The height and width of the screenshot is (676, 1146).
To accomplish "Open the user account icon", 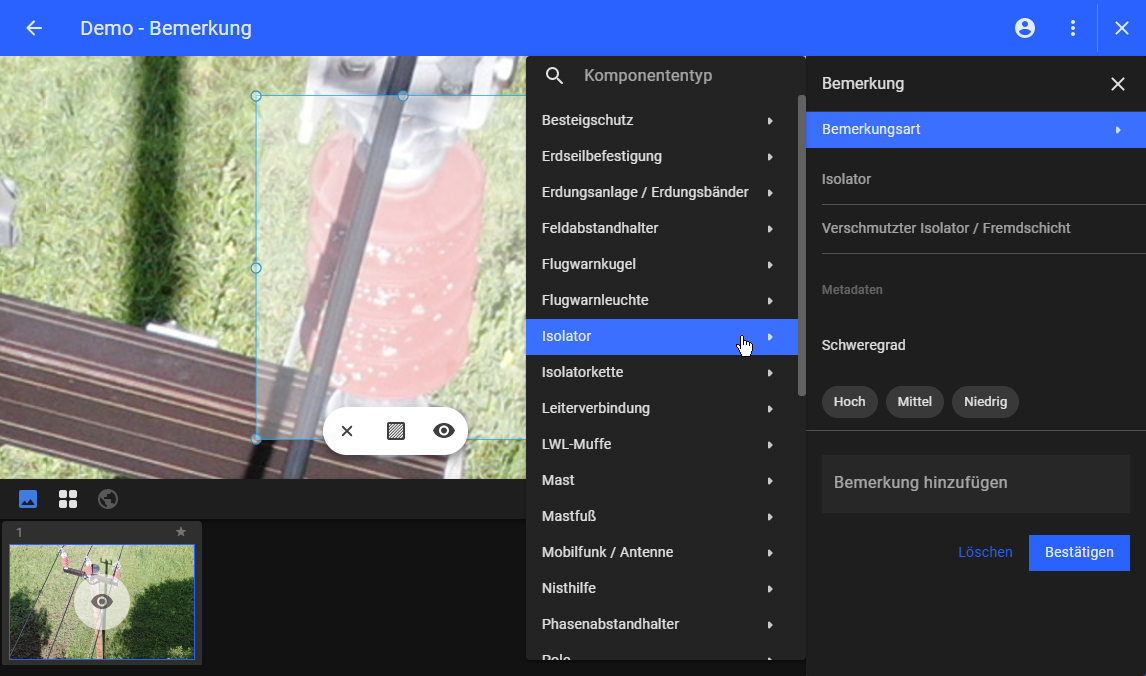I will coord(1025,28).
